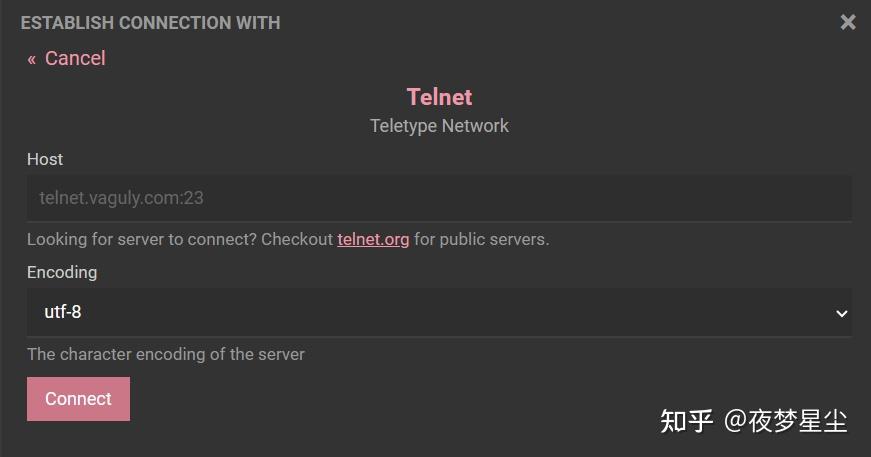Click the @夜梦星尘 watermark username
This screenshot has width=871, height=457.
[x=786, y=421]
